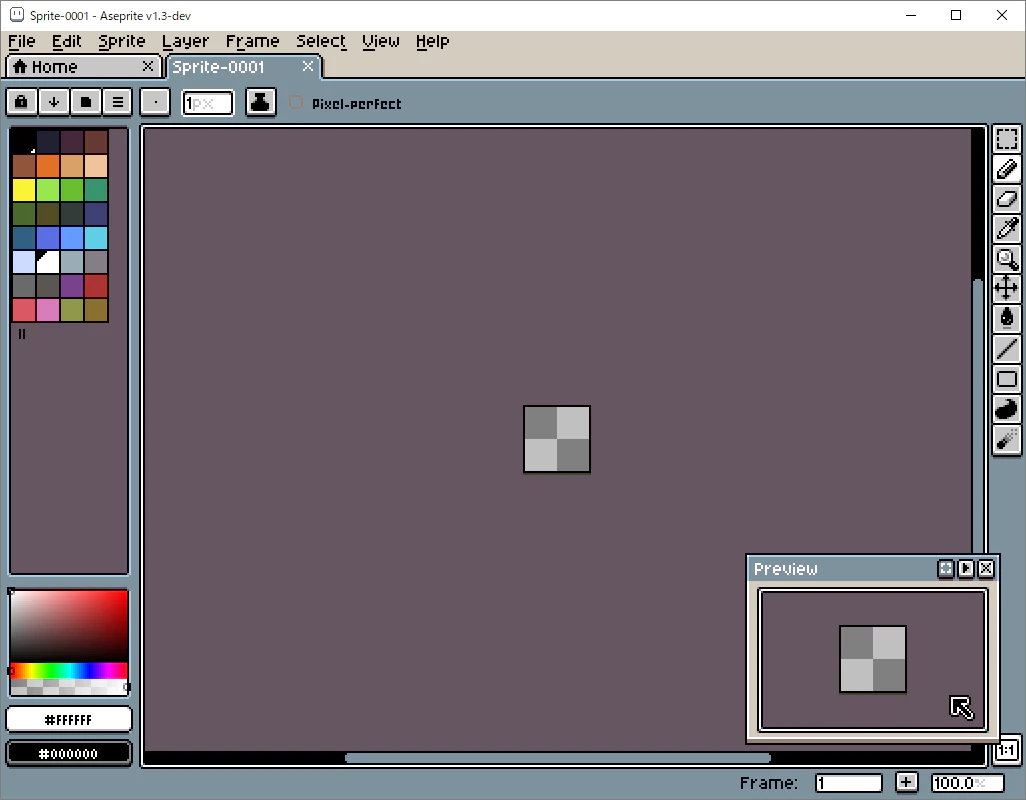Open the View menu
The image size is (1026, 800).
(381, 41)
